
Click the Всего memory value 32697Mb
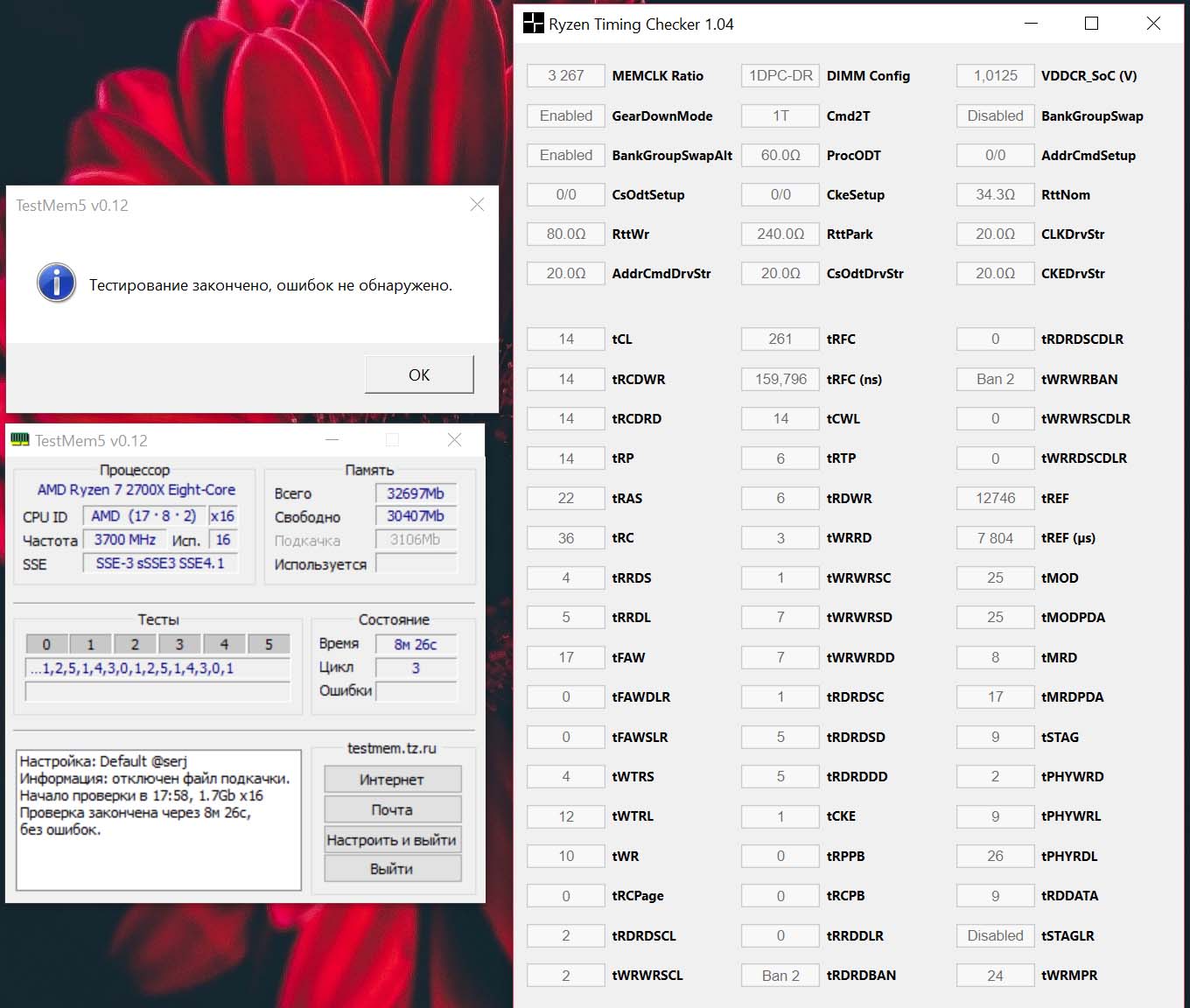416,493
